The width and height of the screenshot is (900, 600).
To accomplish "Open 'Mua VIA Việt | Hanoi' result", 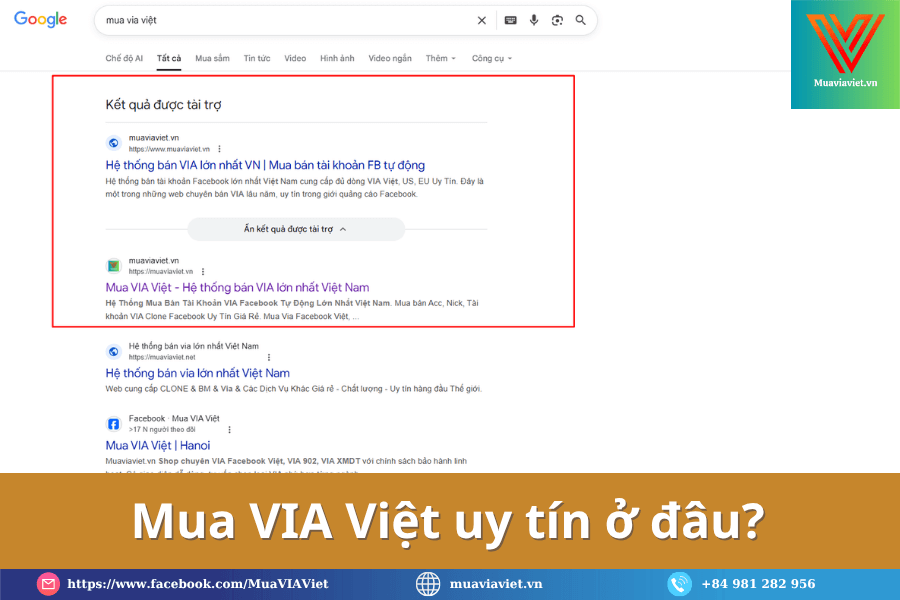I will [x=158, y=445].
